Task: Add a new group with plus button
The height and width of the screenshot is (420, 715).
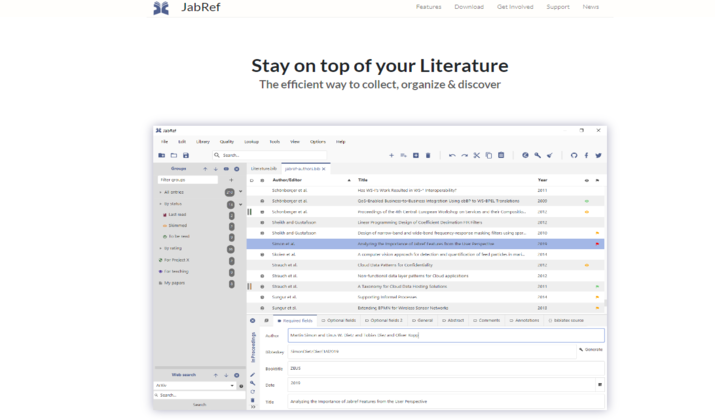Action: tap(231, 180)
